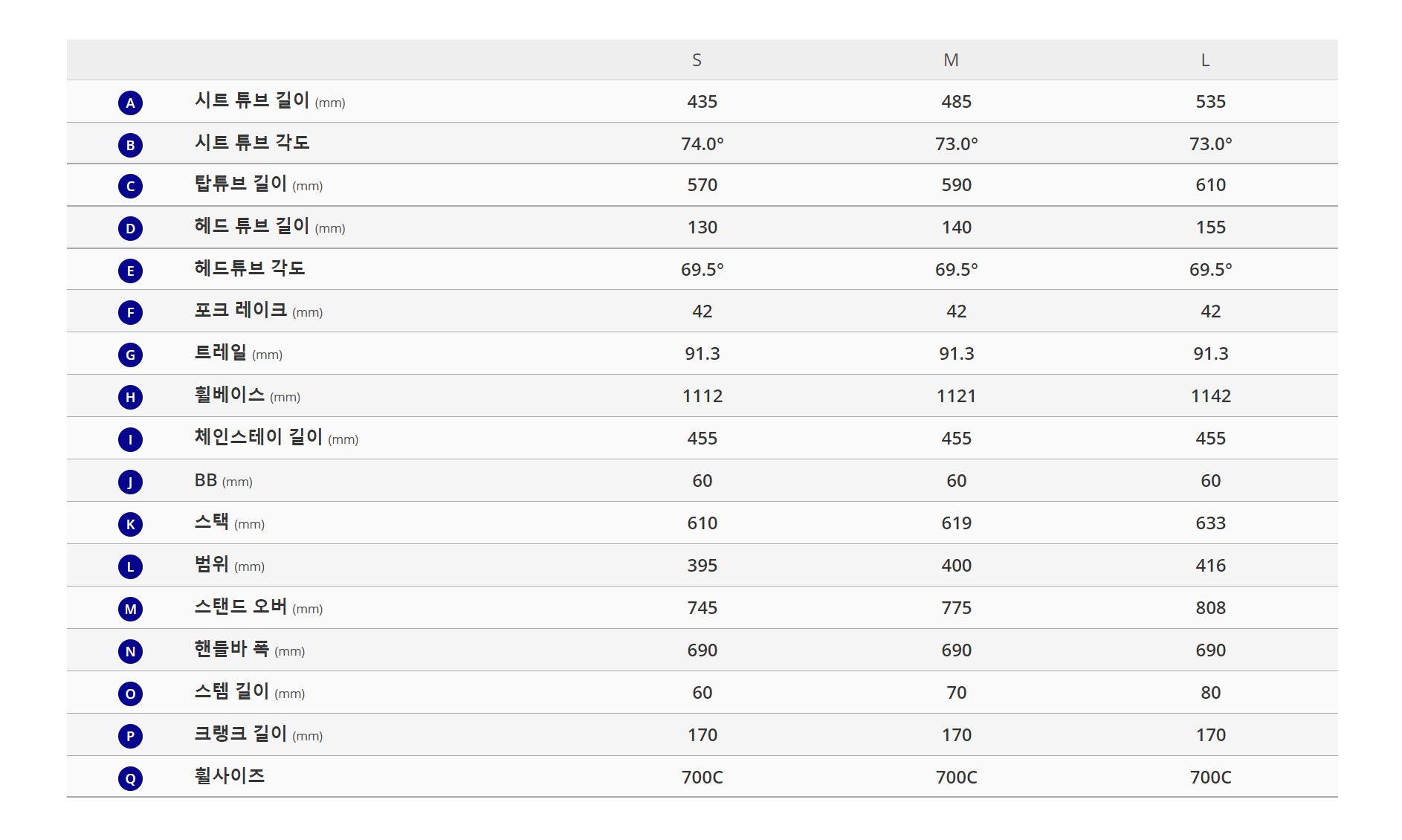Image resolution: width=1402 pixels, height=840 pixels.
Task: Click the D badge beside 헤드 튜브 길이
Action: [x=130, y=228]
